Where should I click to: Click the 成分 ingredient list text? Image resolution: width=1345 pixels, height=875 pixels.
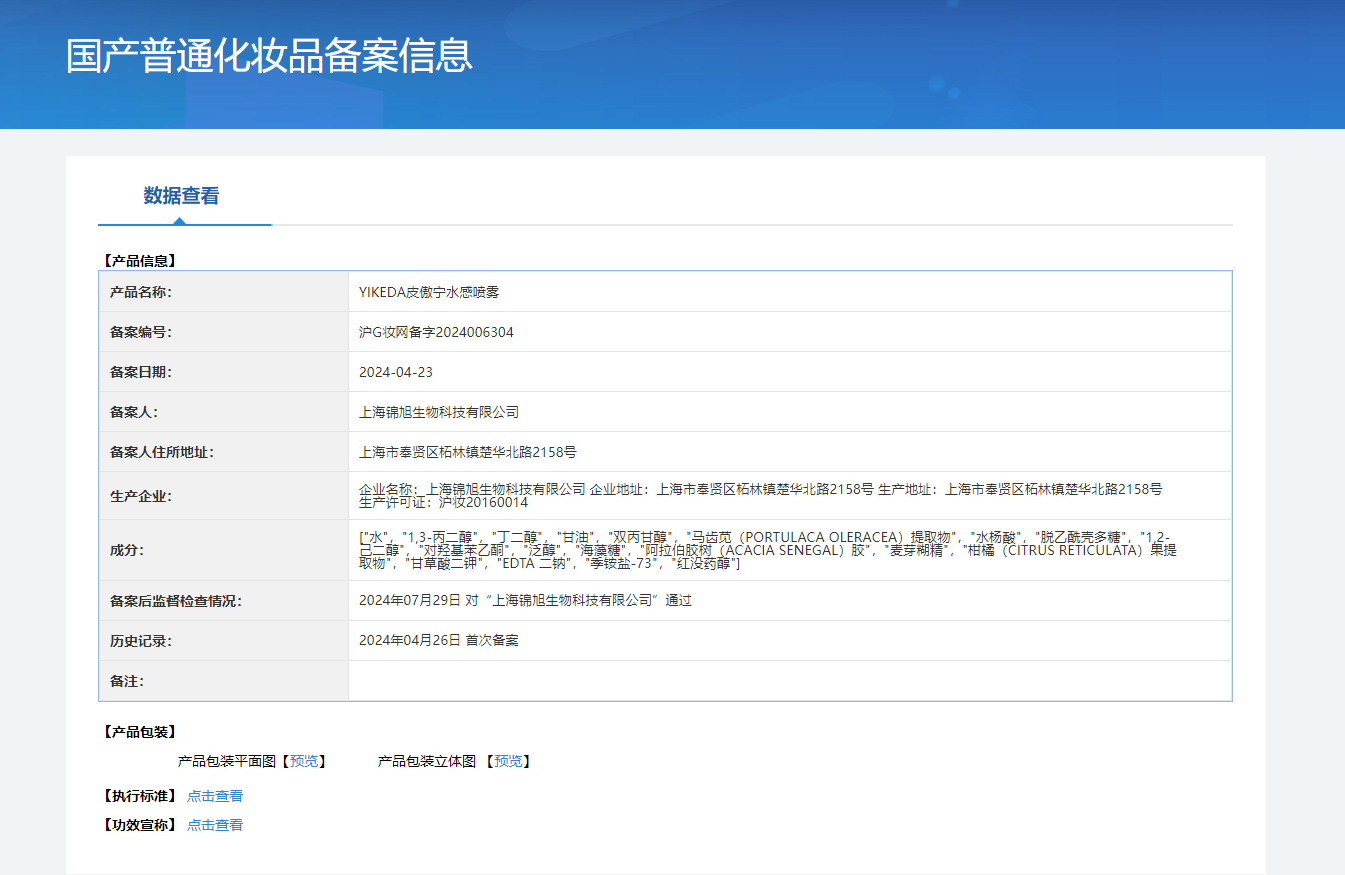[x=768, y=550]
